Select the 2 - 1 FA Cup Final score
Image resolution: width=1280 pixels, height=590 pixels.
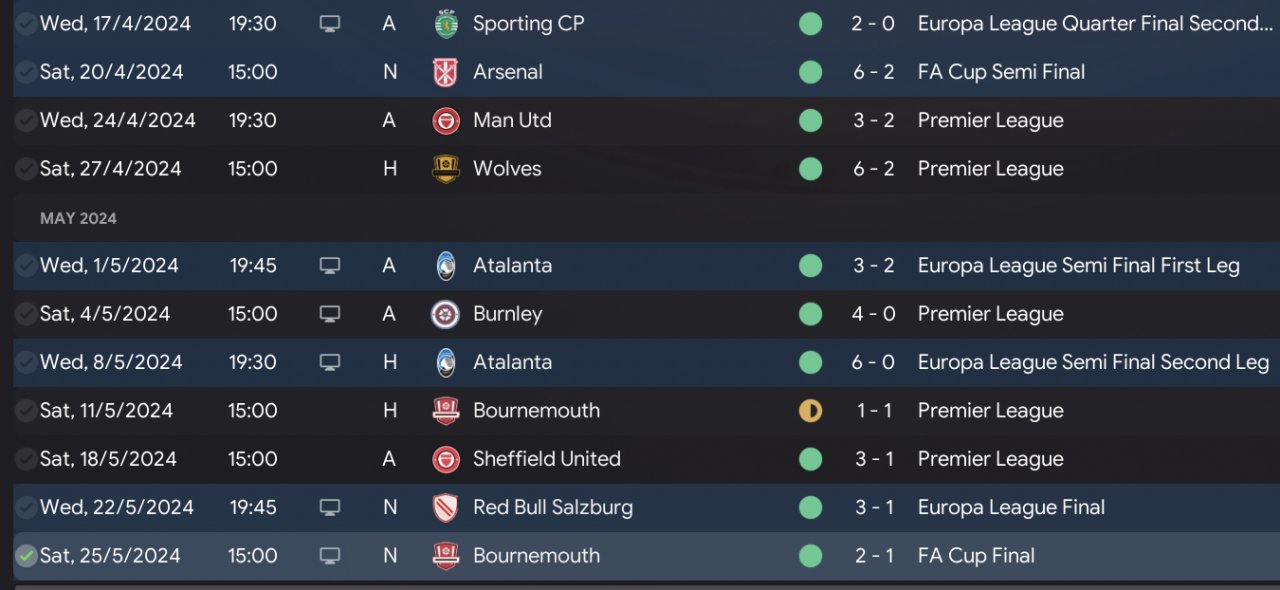(873, 556)
